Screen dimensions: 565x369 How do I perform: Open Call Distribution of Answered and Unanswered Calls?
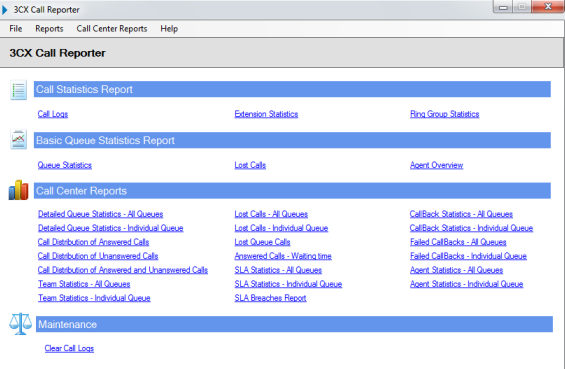(123, 270)
